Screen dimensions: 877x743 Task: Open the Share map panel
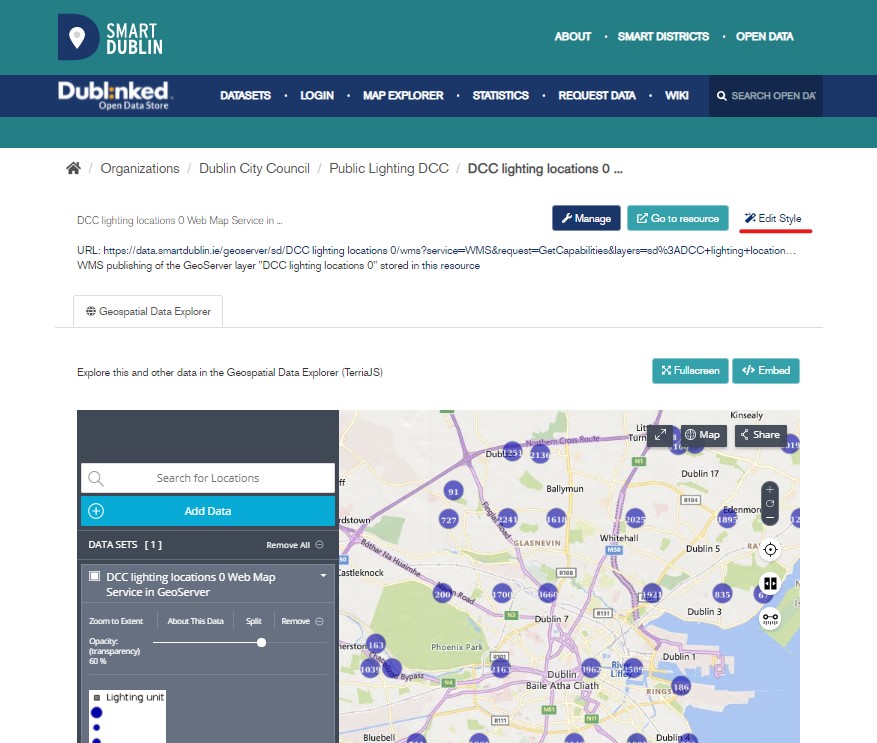point(760,435)
